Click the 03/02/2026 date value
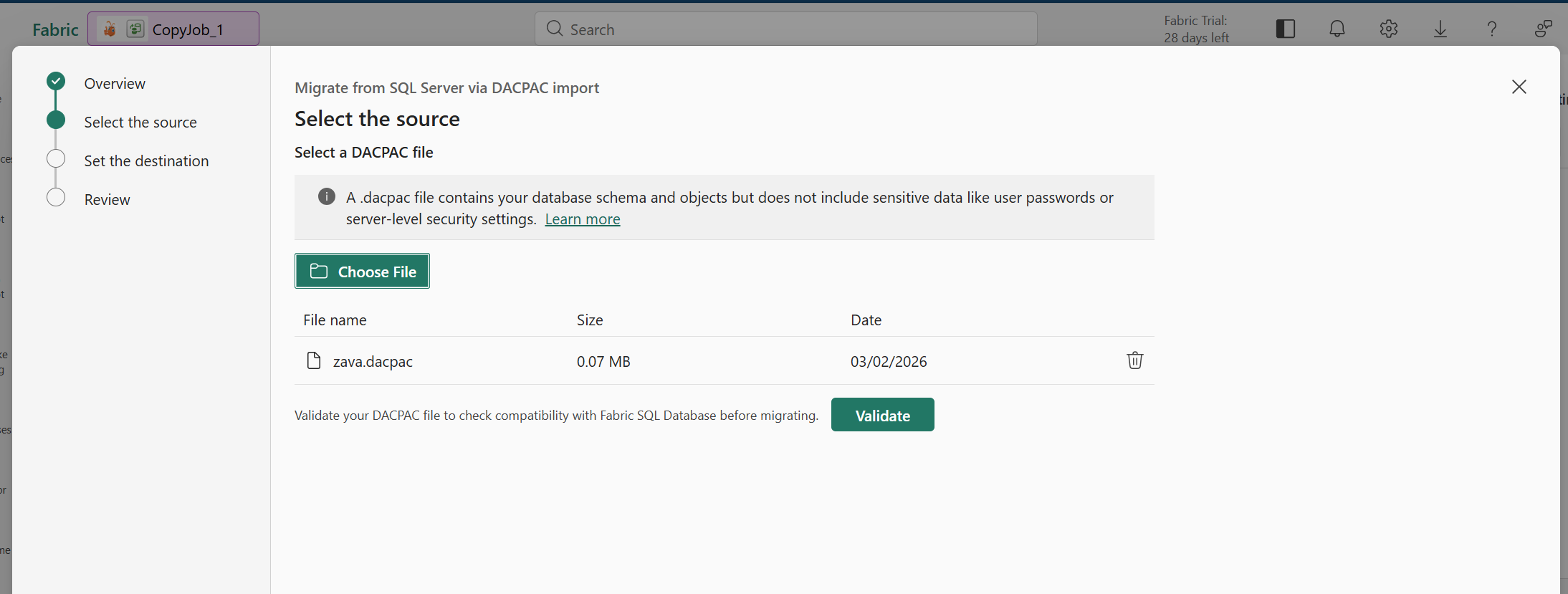Viewport: 1568px width, 594px height. pos(889,361)
